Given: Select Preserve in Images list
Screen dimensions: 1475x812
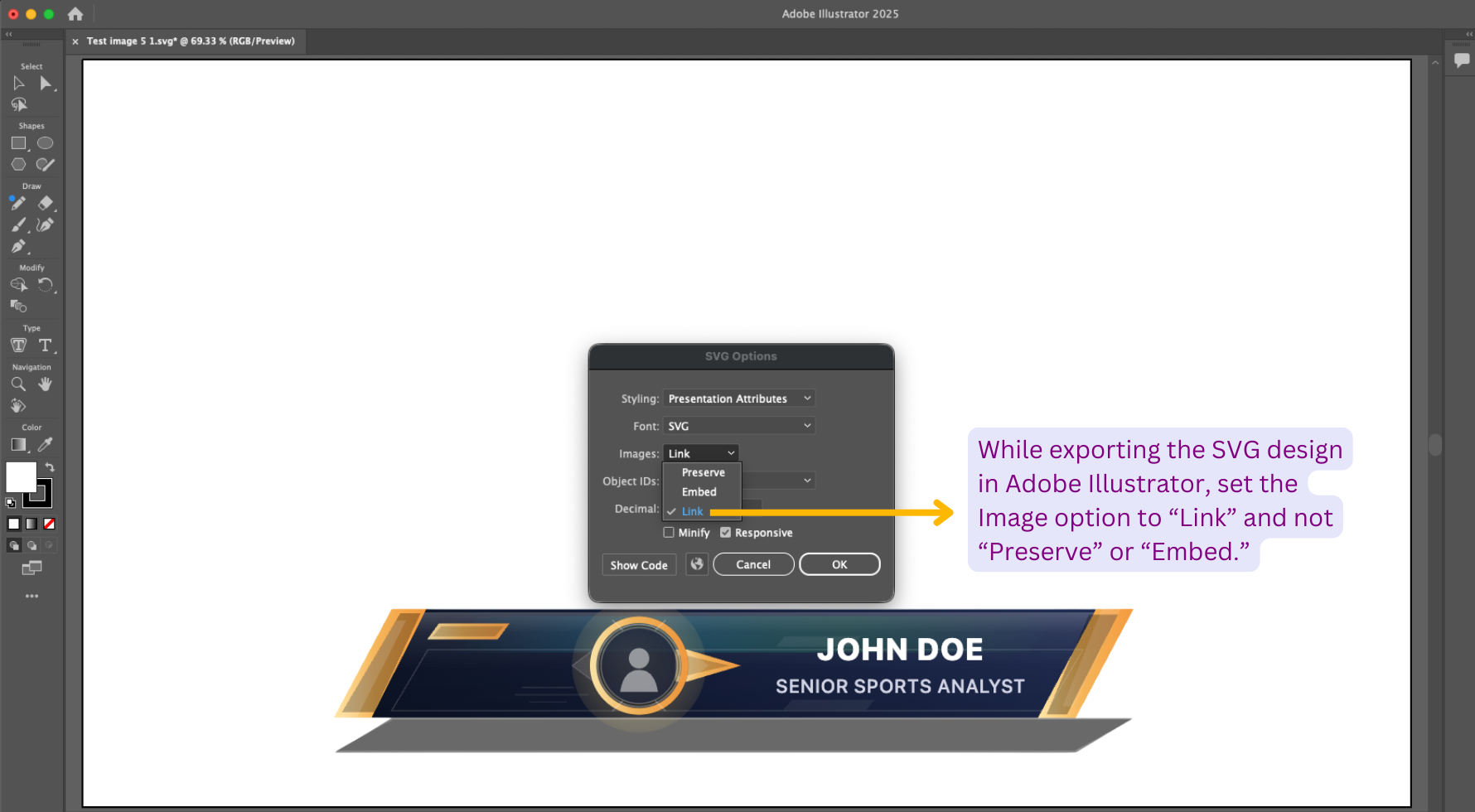Looking at the screenshot, I should (703, 472).
